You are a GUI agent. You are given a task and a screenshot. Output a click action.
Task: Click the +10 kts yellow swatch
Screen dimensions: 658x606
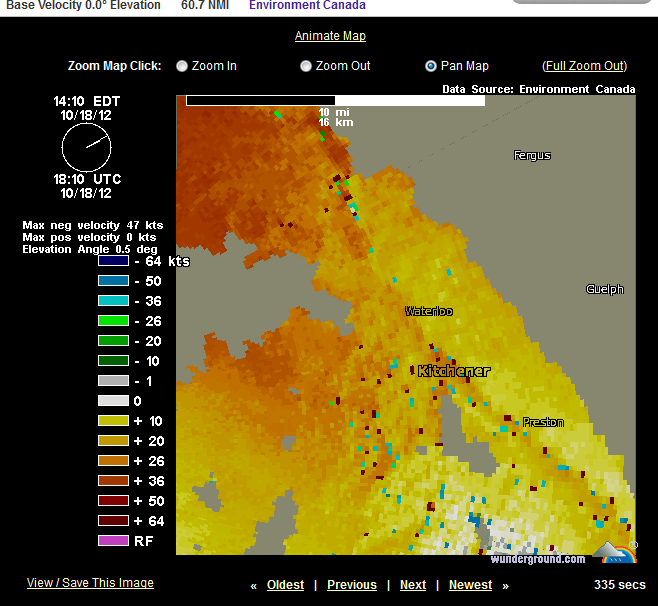pos(113,421)
